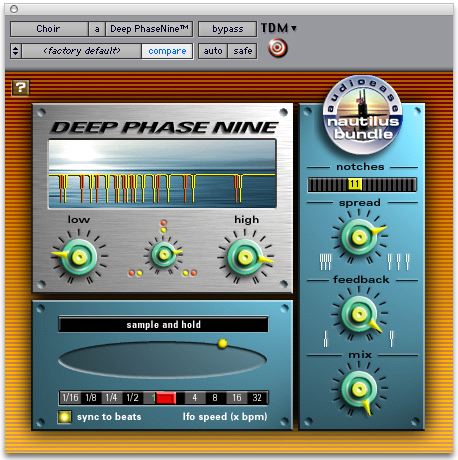
Task: Select the 1/4 lfo speed segment
Action: point(111,398)
